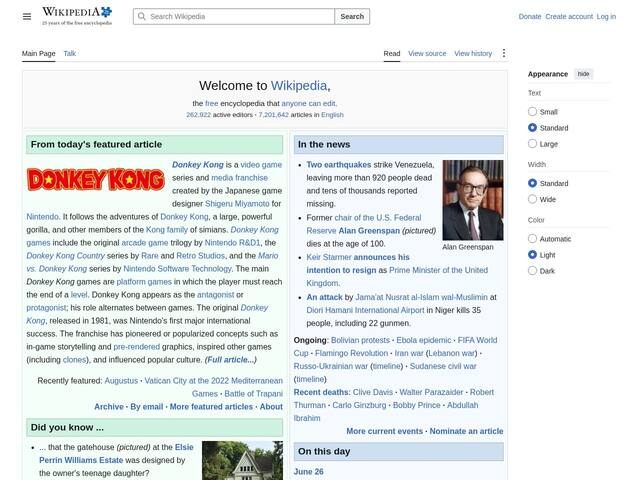Open Diori Hamani International Airport link
This screenshot has height=480, width=640.
click(365, 310)
